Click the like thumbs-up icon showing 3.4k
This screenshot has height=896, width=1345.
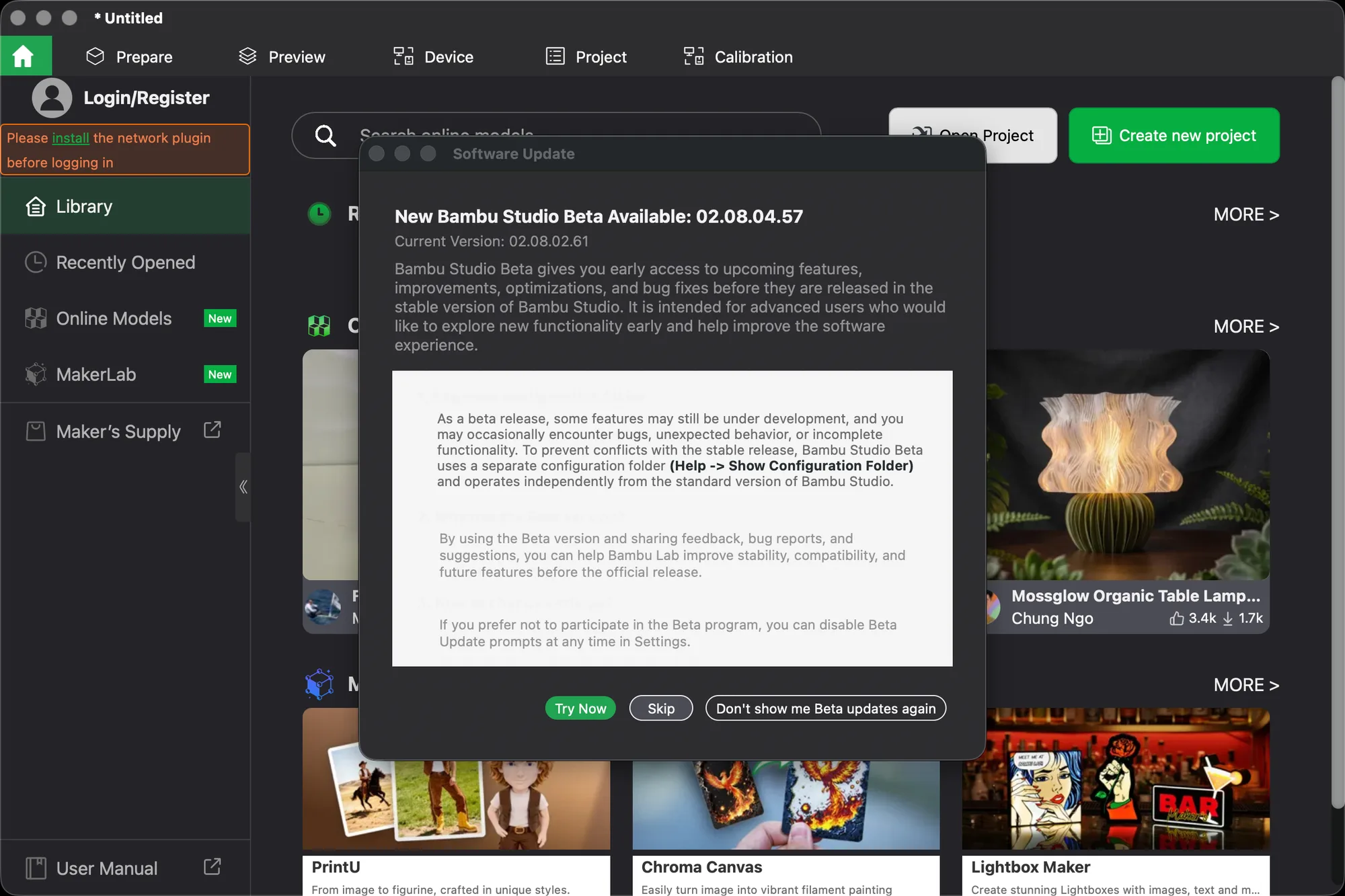(1176, 618)
